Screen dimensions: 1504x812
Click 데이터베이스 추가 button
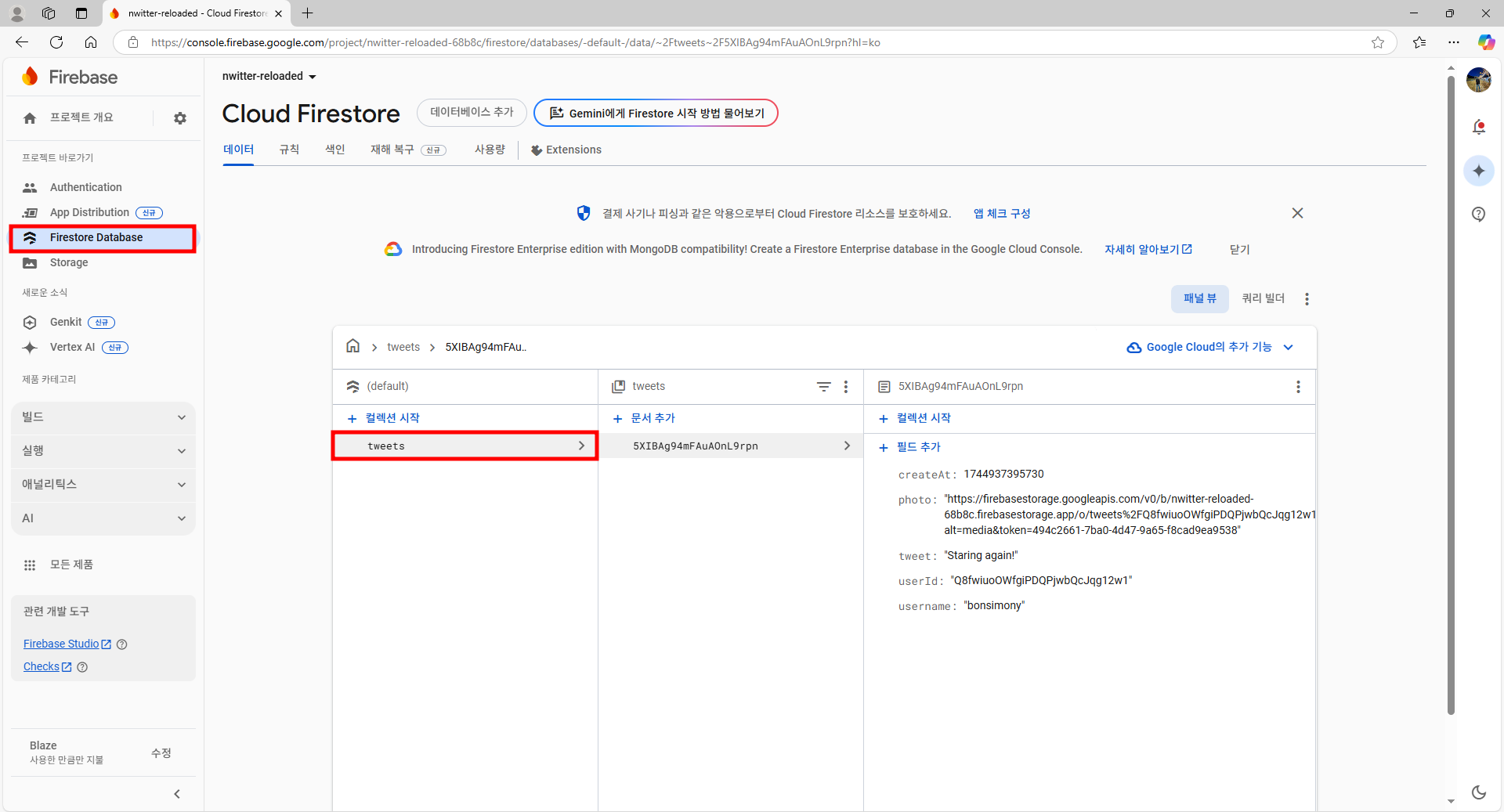click(472, 113)
